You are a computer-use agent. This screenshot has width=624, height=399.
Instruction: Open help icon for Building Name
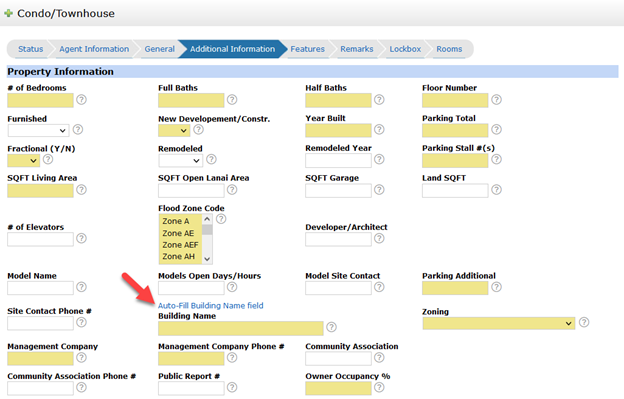332,327
